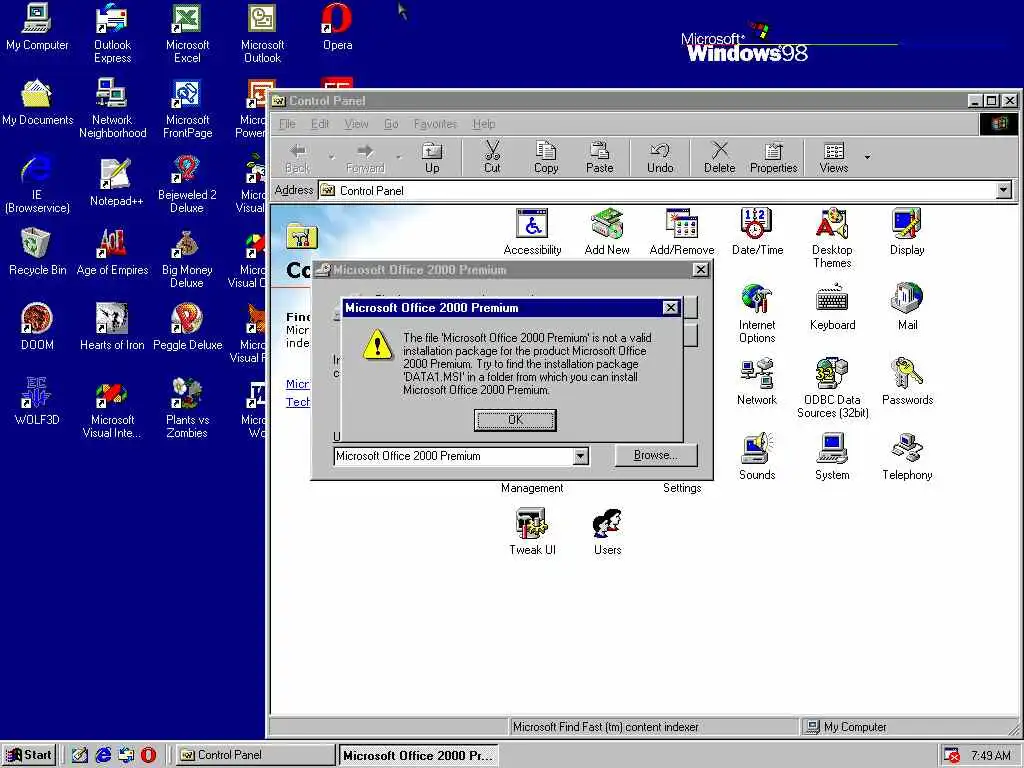
Task: Expand the Microsoft Office 2000 Premium combo box arrow
Action: click(x=581, y=456)
